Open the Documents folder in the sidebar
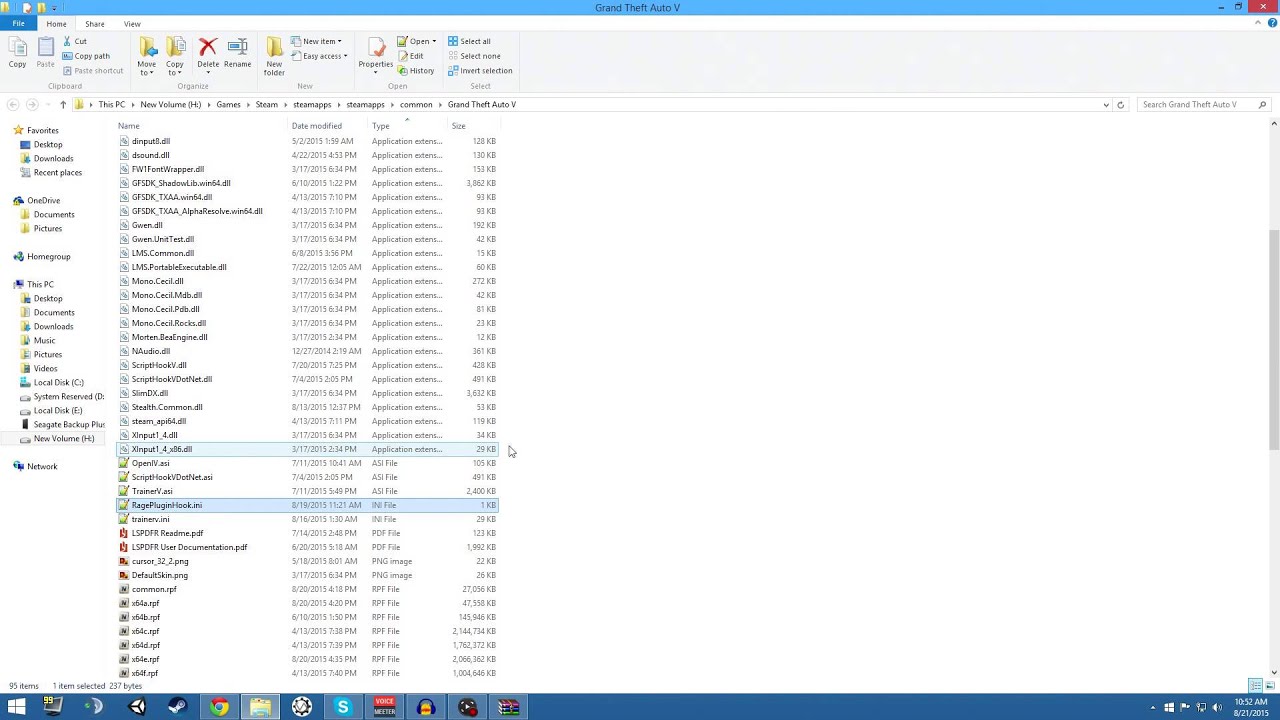 pyautogui.click(x=54, y=312)
